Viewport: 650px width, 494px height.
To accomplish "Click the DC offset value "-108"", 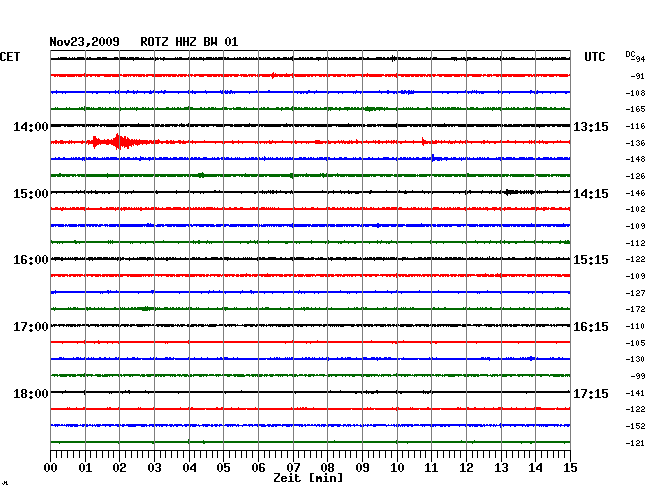I will [635, 93].
